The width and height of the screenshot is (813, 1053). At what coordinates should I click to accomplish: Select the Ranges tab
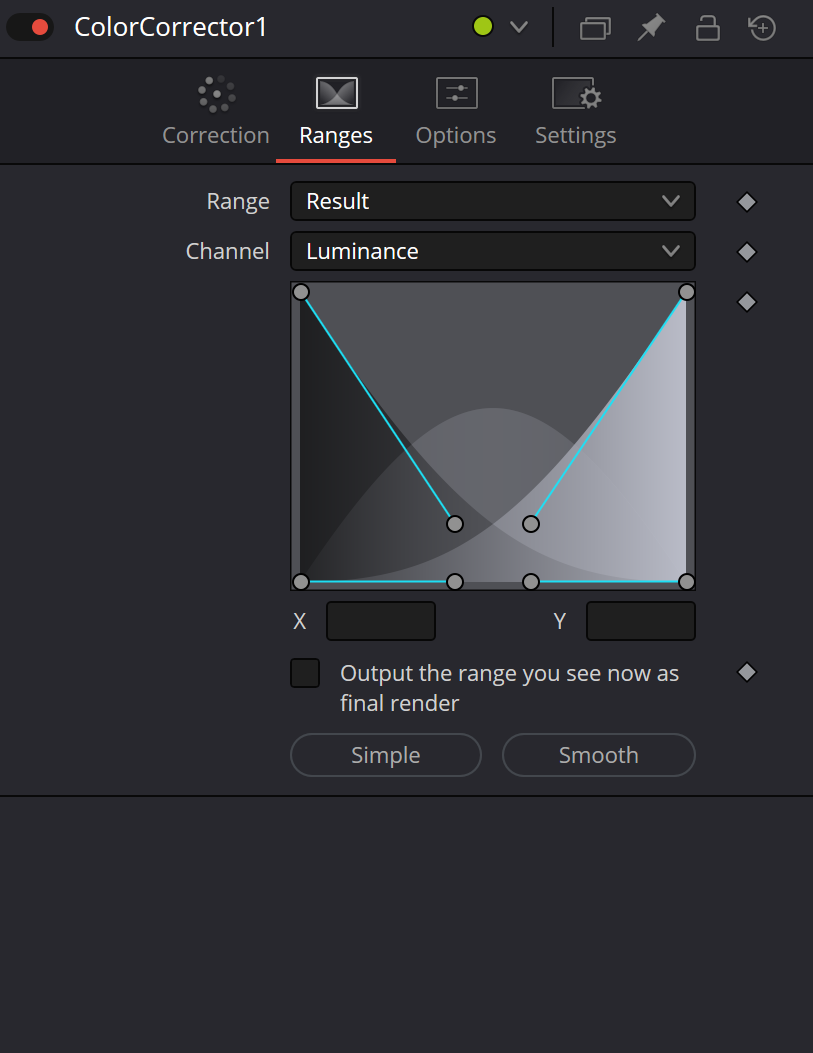[336, 111]
